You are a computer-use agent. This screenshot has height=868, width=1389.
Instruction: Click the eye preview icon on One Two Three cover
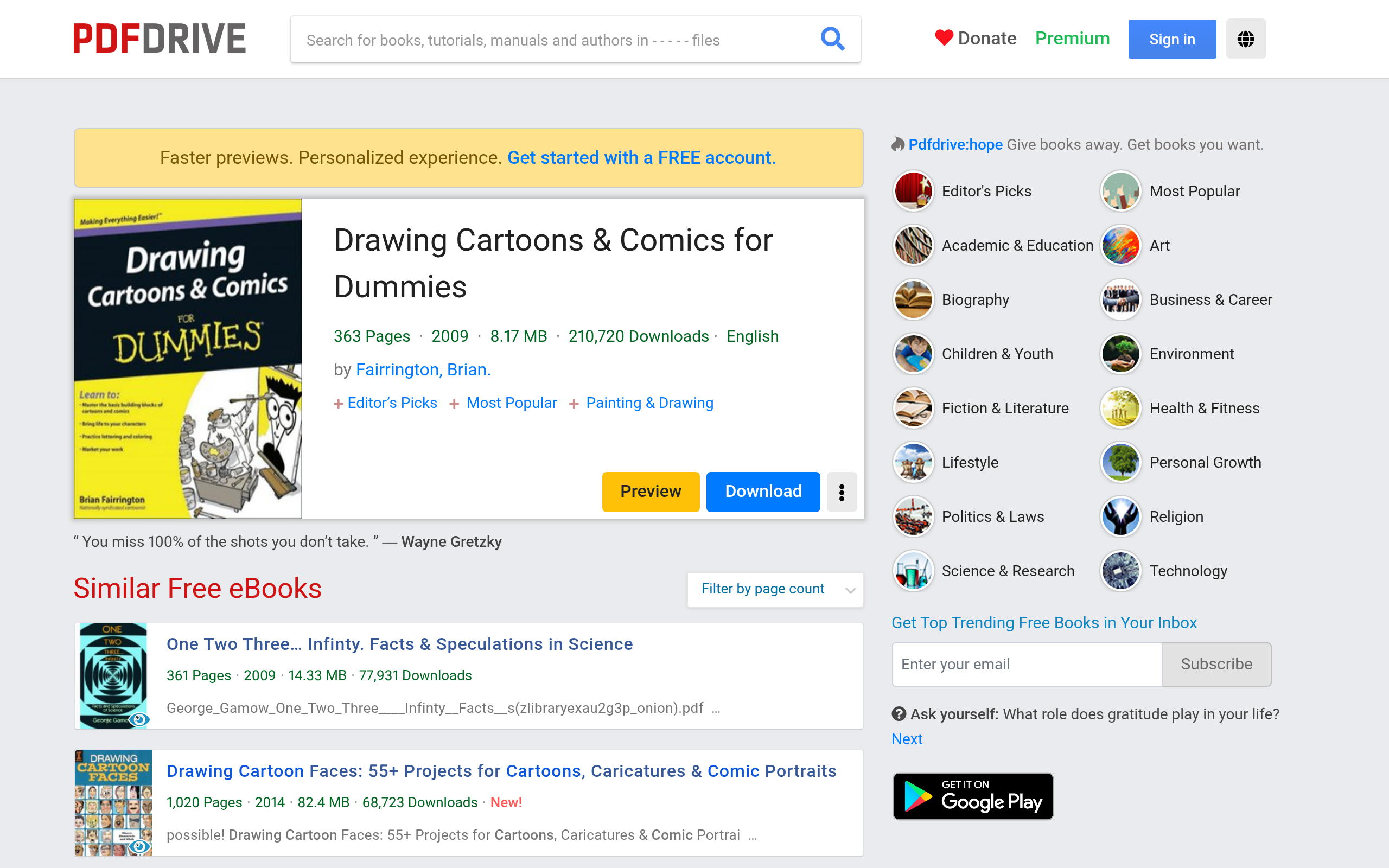(x=139, y=719)
